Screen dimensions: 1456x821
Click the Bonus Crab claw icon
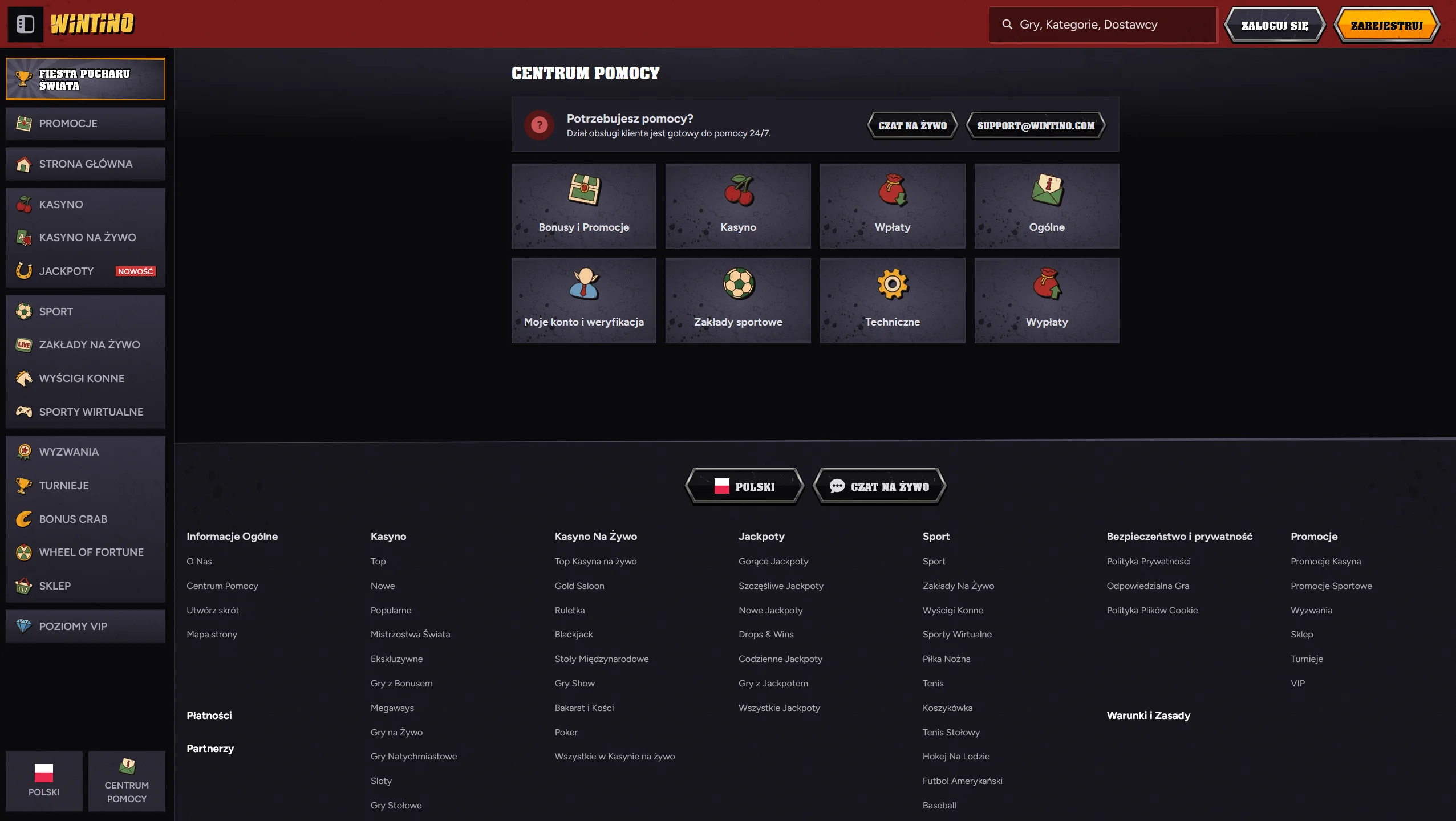[23, 519]
